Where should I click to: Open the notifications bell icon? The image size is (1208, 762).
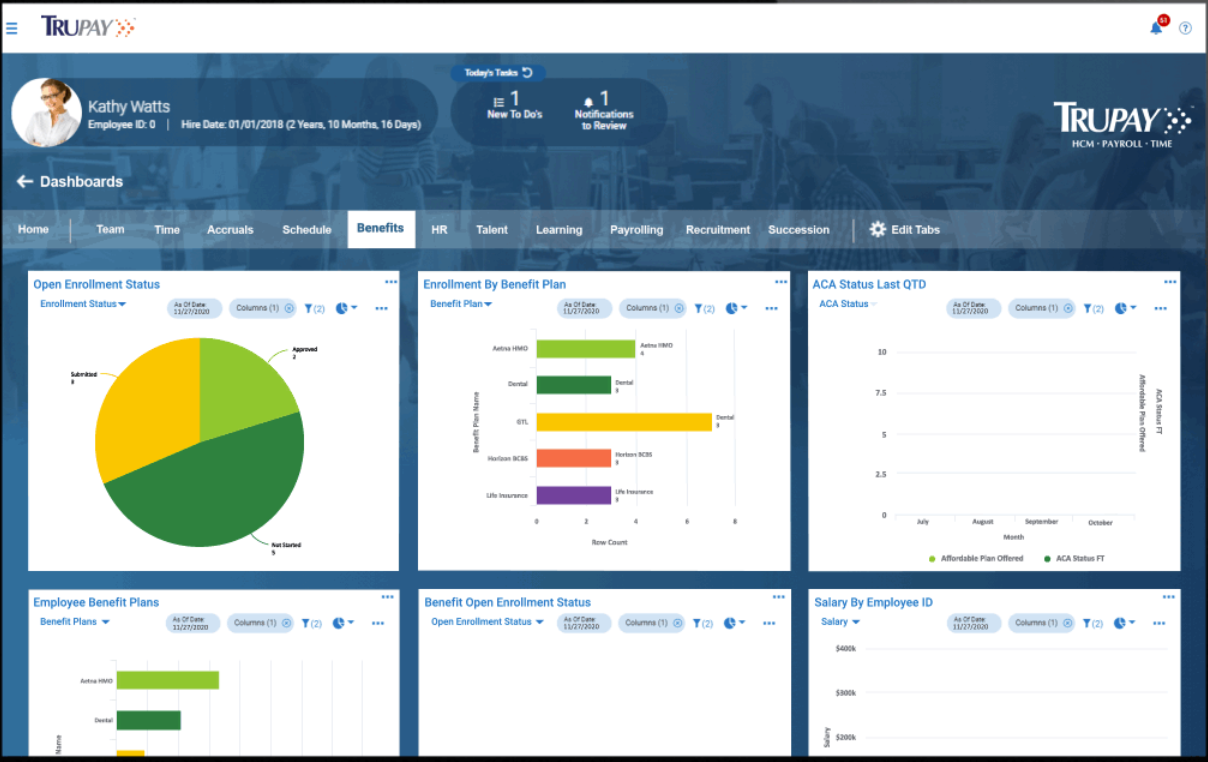point(1156,27)
